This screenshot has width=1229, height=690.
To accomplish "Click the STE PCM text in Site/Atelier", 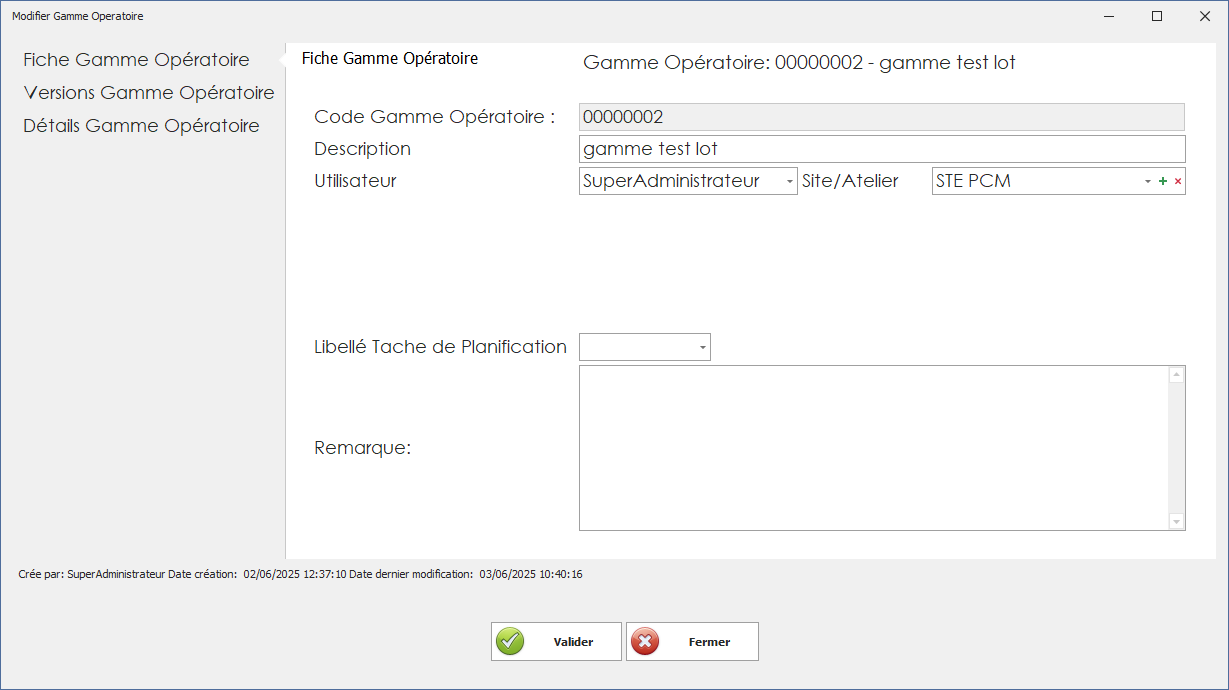I will coord(973,181).
